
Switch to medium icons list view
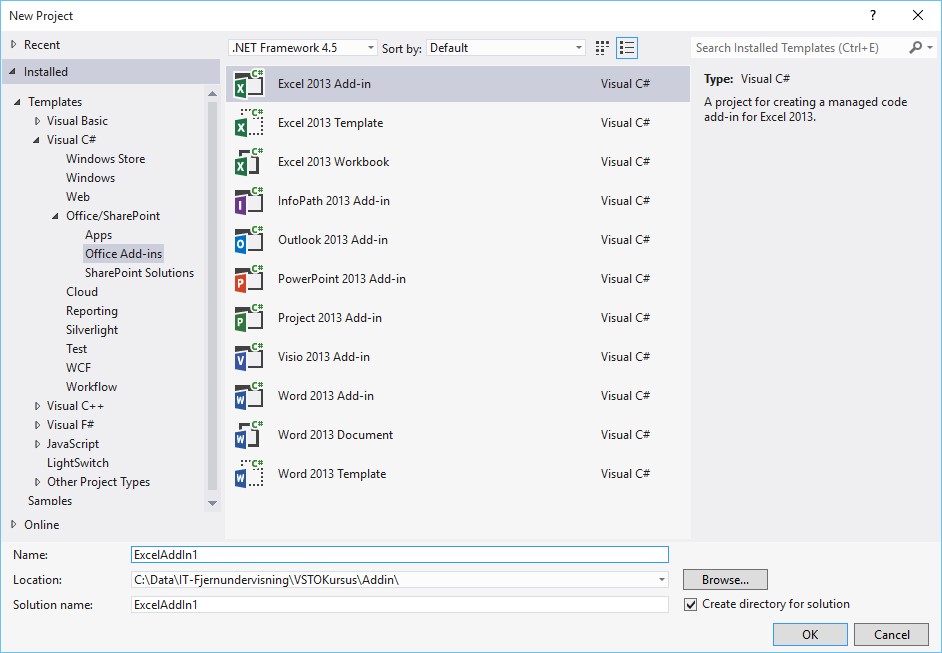627,48
